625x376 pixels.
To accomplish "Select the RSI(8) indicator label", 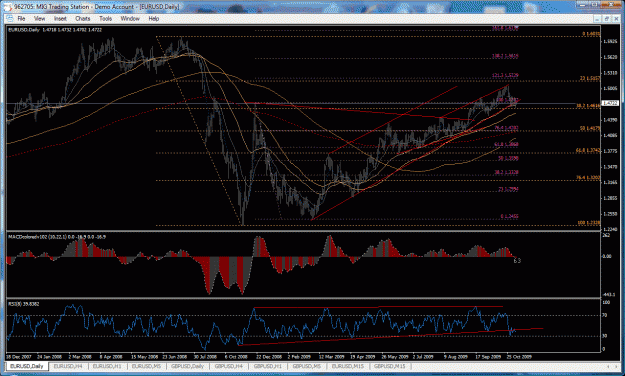I will coord(24,304).
